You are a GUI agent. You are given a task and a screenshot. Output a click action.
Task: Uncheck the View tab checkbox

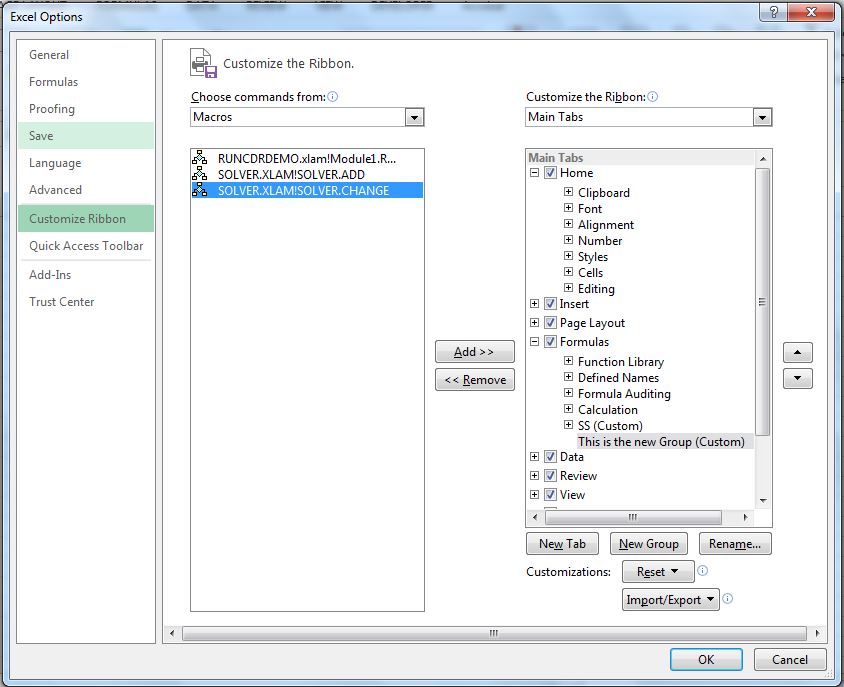[550, 494]
